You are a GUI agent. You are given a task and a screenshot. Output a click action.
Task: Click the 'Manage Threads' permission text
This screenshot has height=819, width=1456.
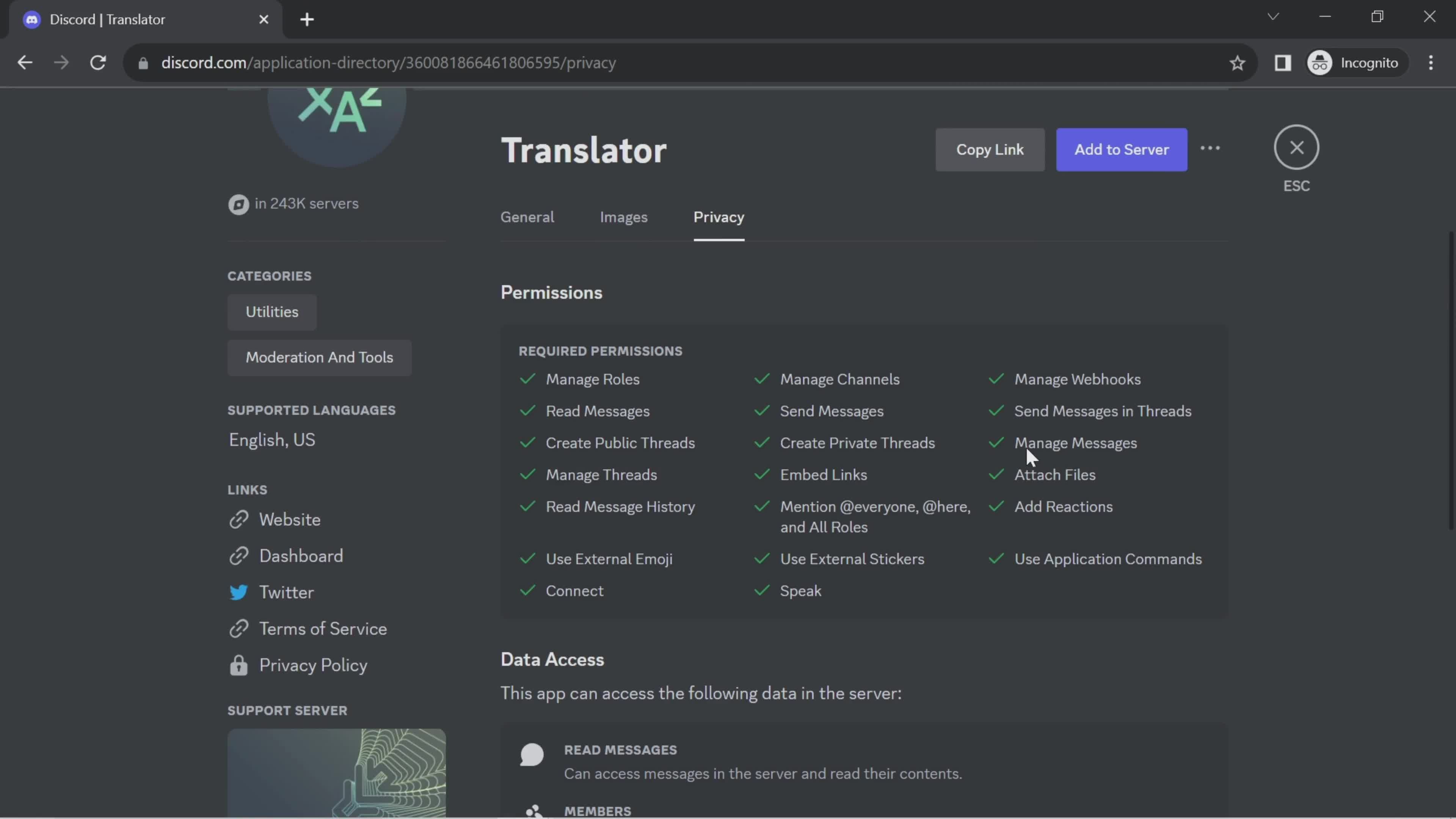tap(601, 475)
